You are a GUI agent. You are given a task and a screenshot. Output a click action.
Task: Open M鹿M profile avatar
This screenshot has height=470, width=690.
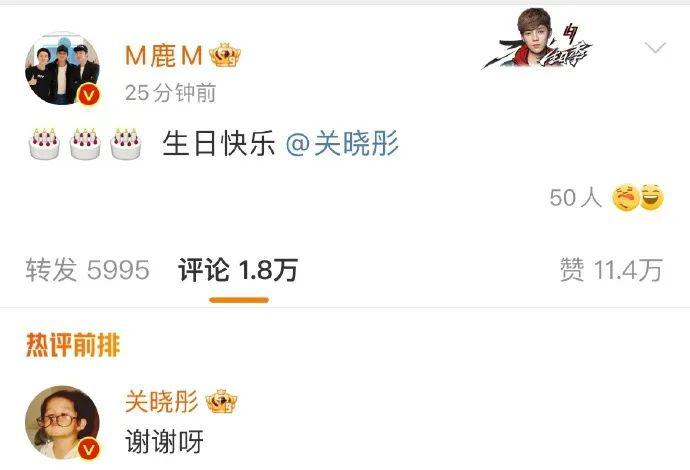(62, 68)
